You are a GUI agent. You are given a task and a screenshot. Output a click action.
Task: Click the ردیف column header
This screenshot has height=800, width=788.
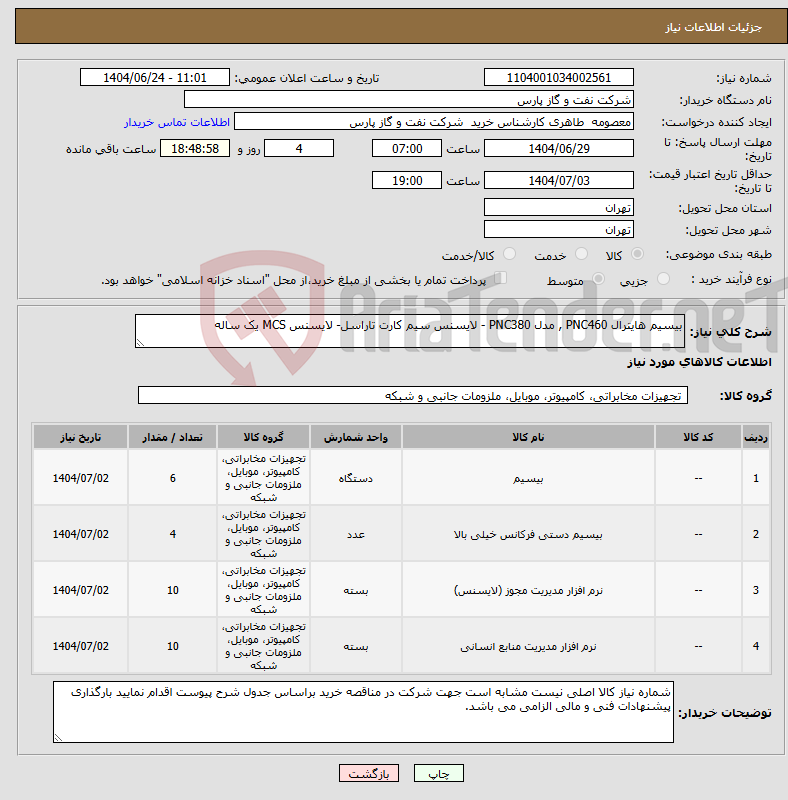(756, 437)
